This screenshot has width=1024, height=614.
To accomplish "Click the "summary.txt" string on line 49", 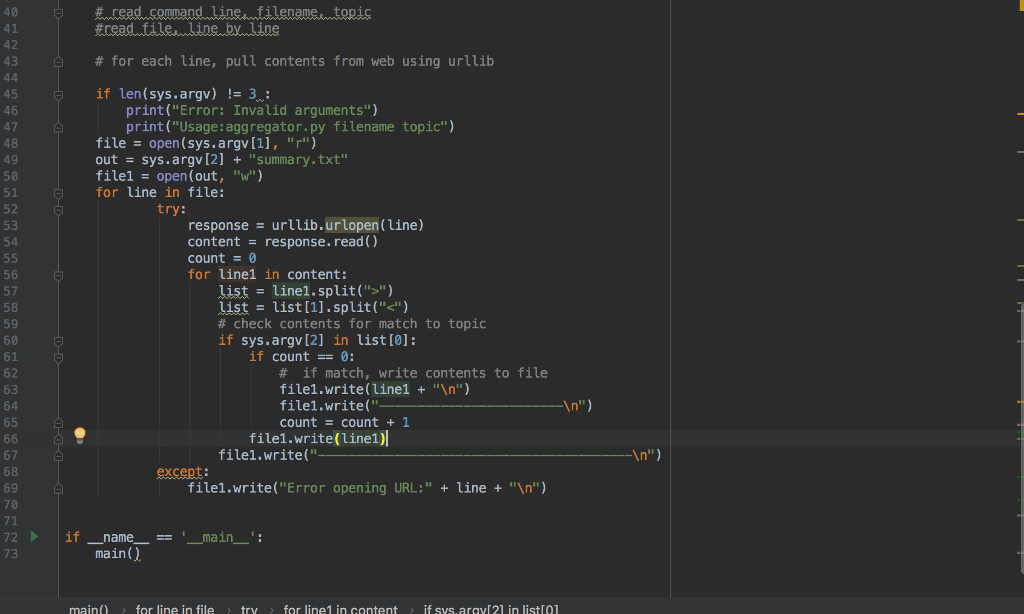I will click(298, 159).
